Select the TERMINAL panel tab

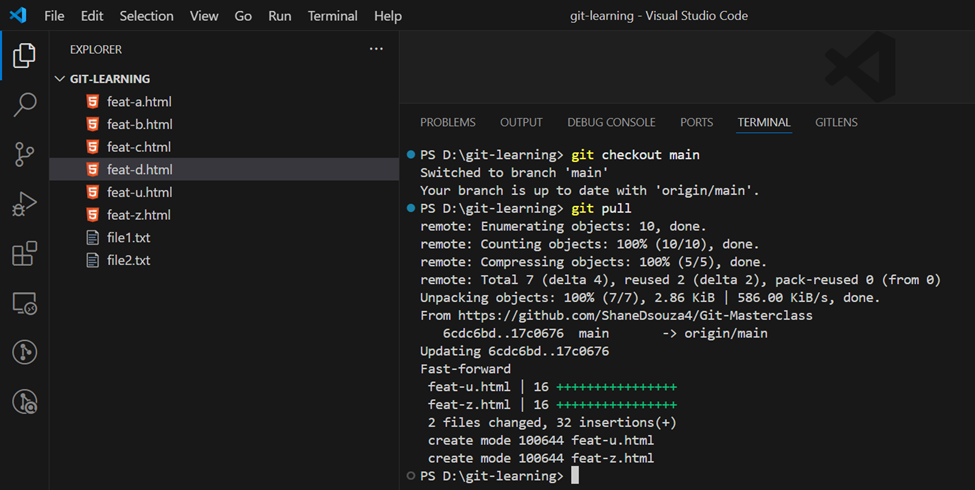pos(764,122)
